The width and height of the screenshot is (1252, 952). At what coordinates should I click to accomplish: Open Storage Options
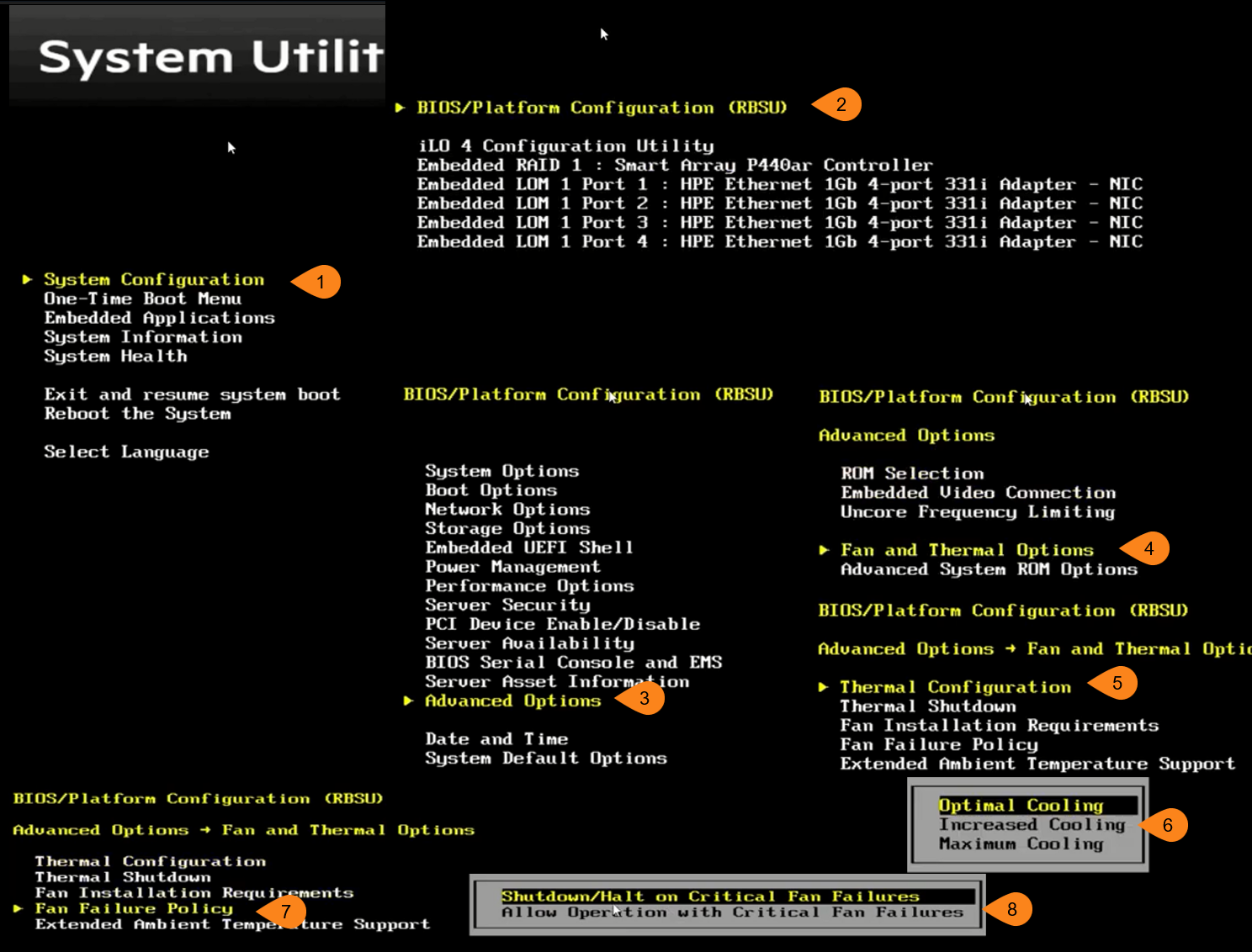[507, 529]
